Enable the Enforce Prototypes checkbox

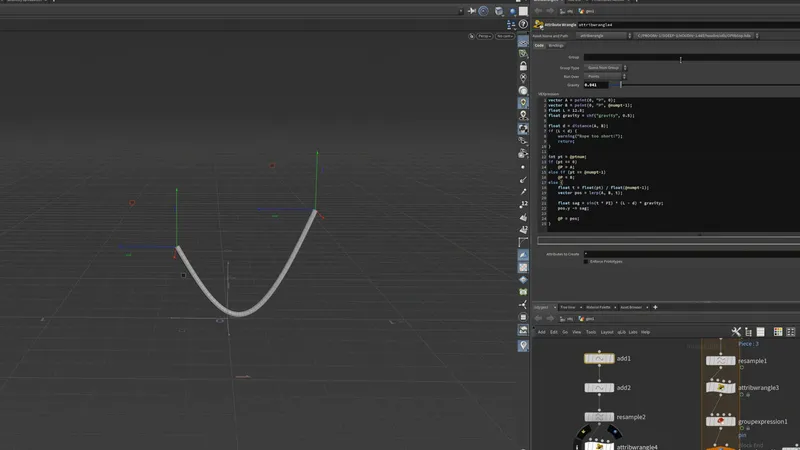tap(586, 261)
